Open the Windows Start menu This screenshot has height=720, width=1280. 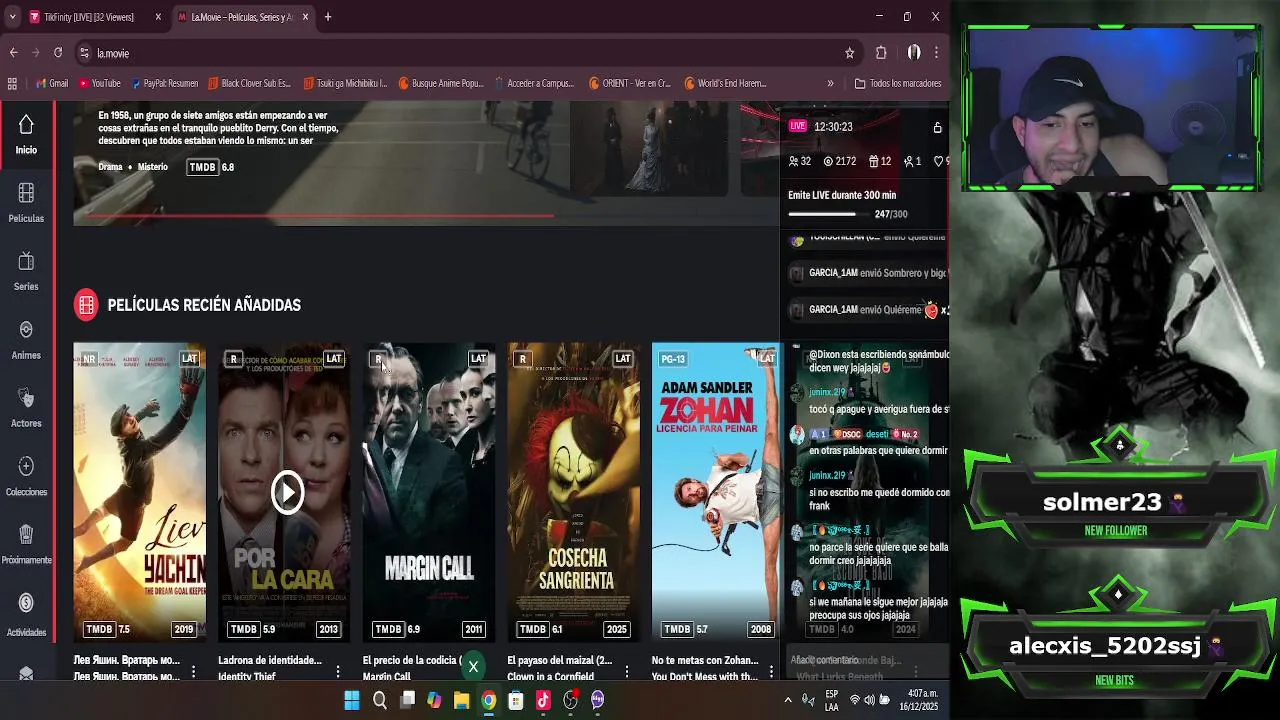[x=352, y=701]
